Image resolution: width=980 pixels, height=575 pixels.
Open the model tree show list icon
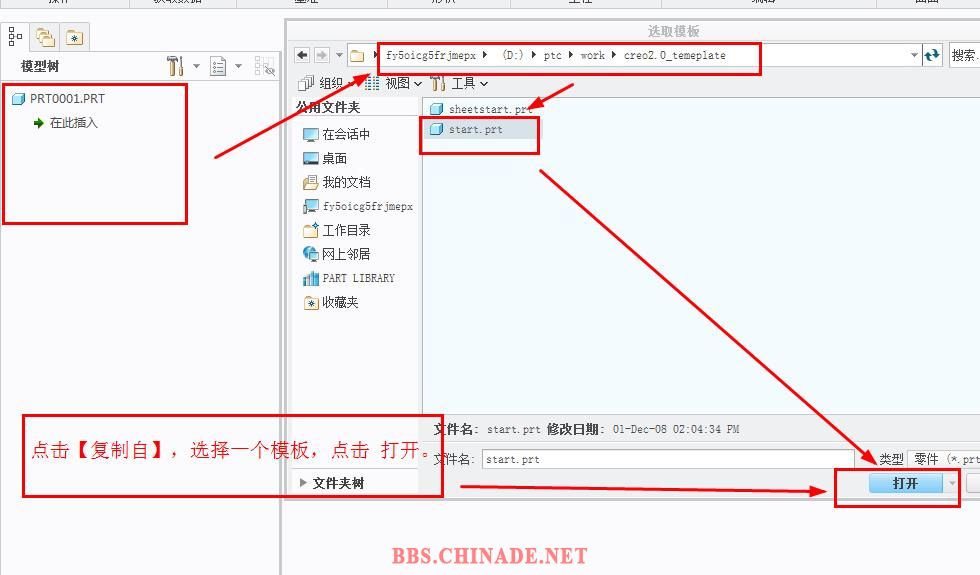pyautogui.click(x=219, y=66)
